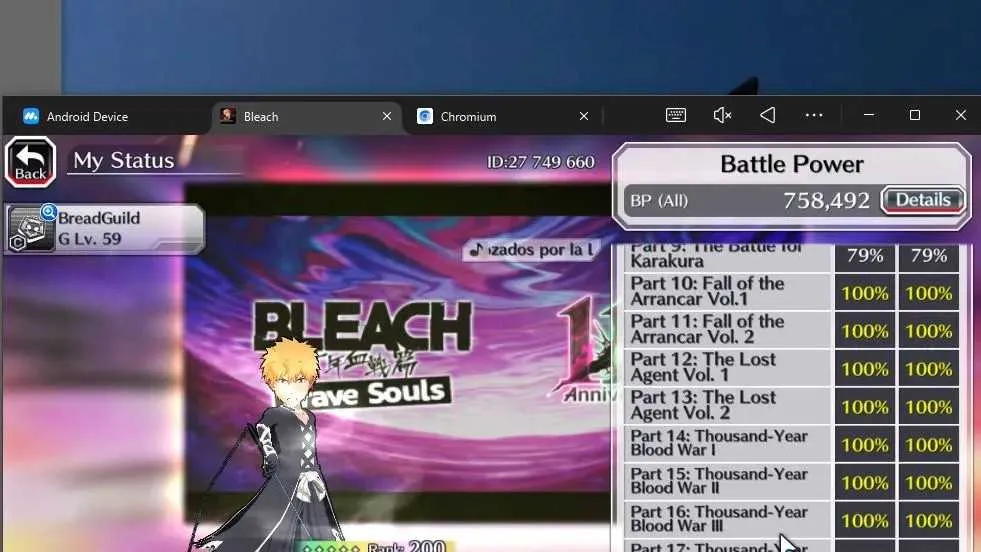Image resolution: width=981 pixels, height=552 pixels.
Task: Click the BP (All) value 758,492
Action: (x=826, y=200)
